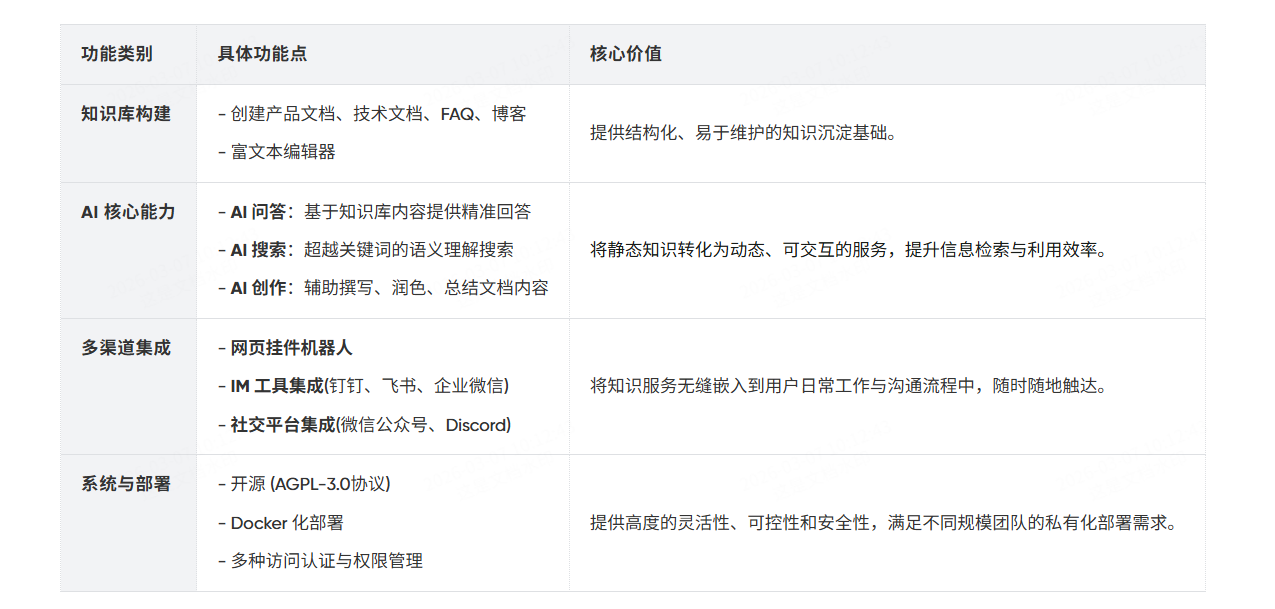Click the 开源 AGPL-3.0协议 entry
Viewport: 1275px width, 609px height.
[306, 483]
